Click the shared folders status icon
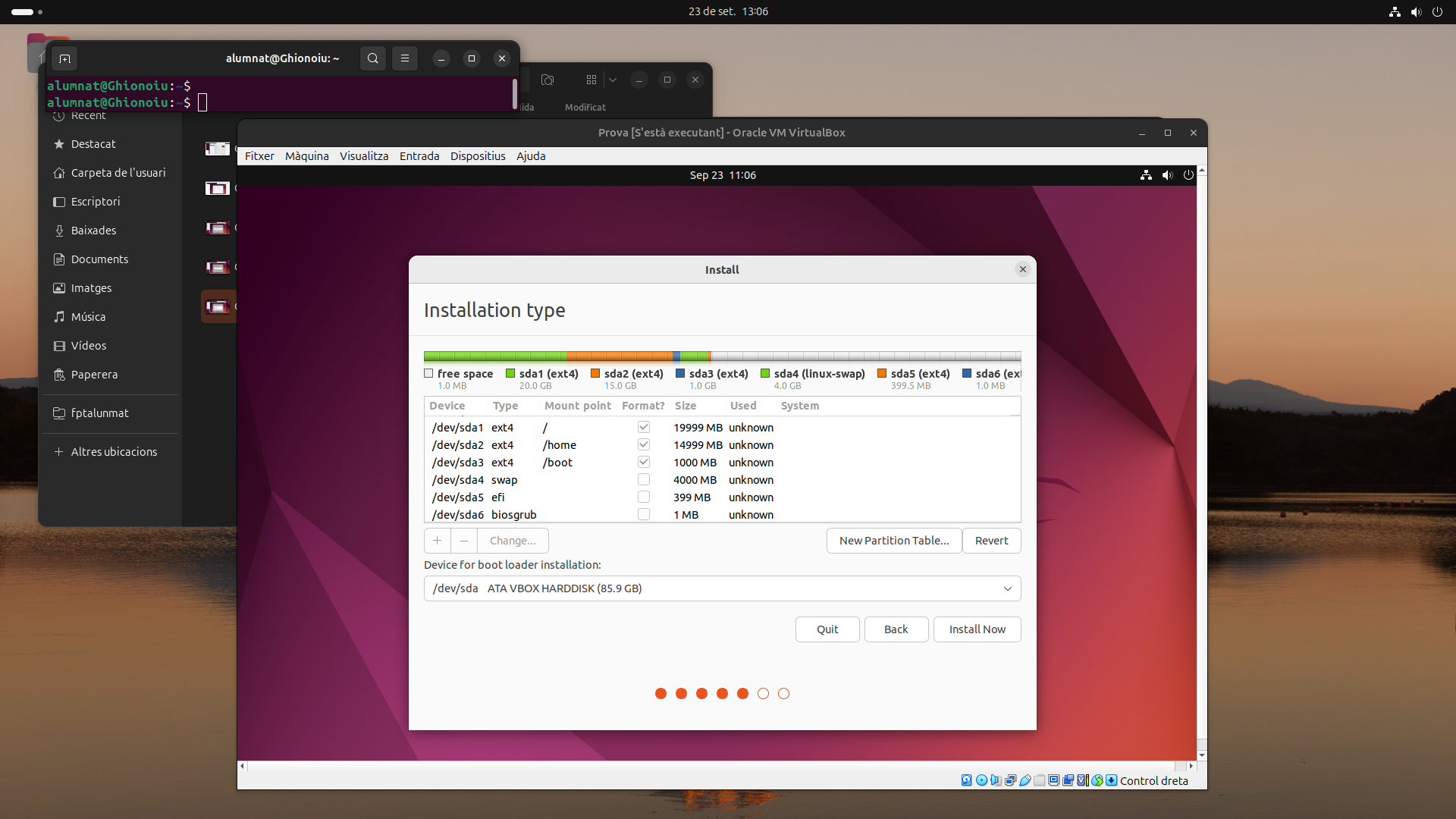The height and width of the screenshot is (819, 1456). coord(1040,780)
